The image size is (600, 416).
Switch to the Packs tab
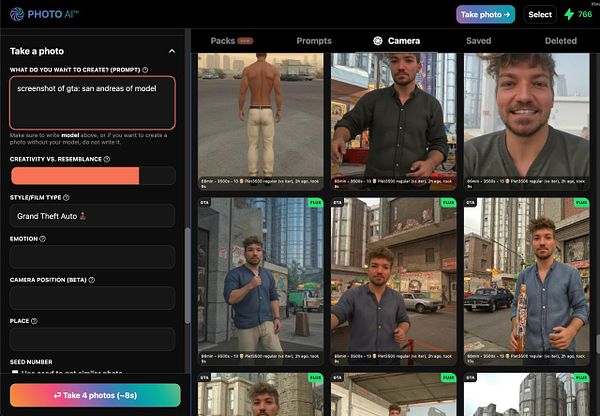pos(223,41)
